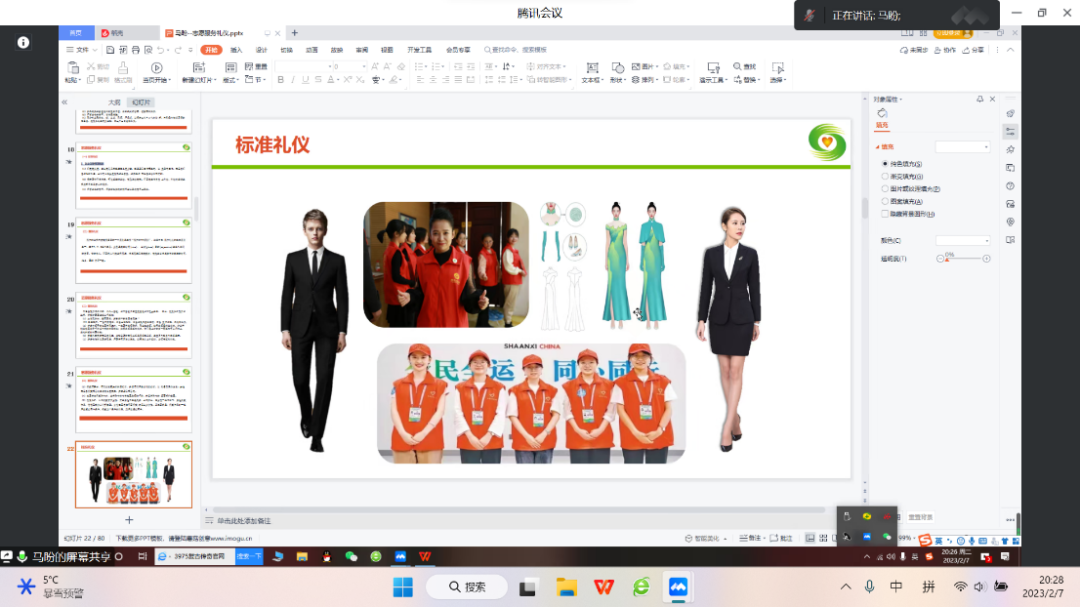Open the fill preset dropdown

962,147
